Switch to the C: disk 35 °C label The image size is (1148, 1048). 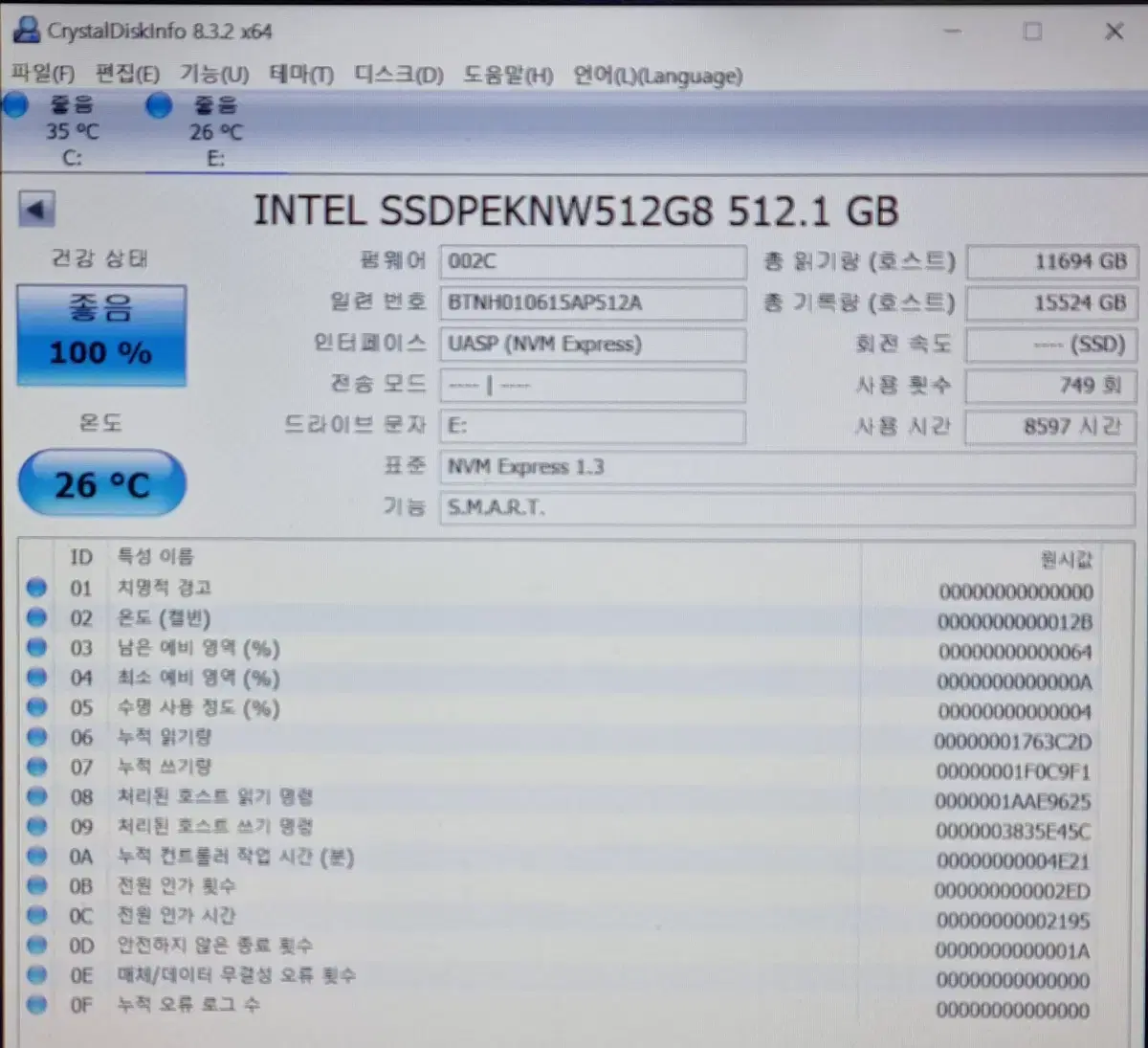click(72, 131)
